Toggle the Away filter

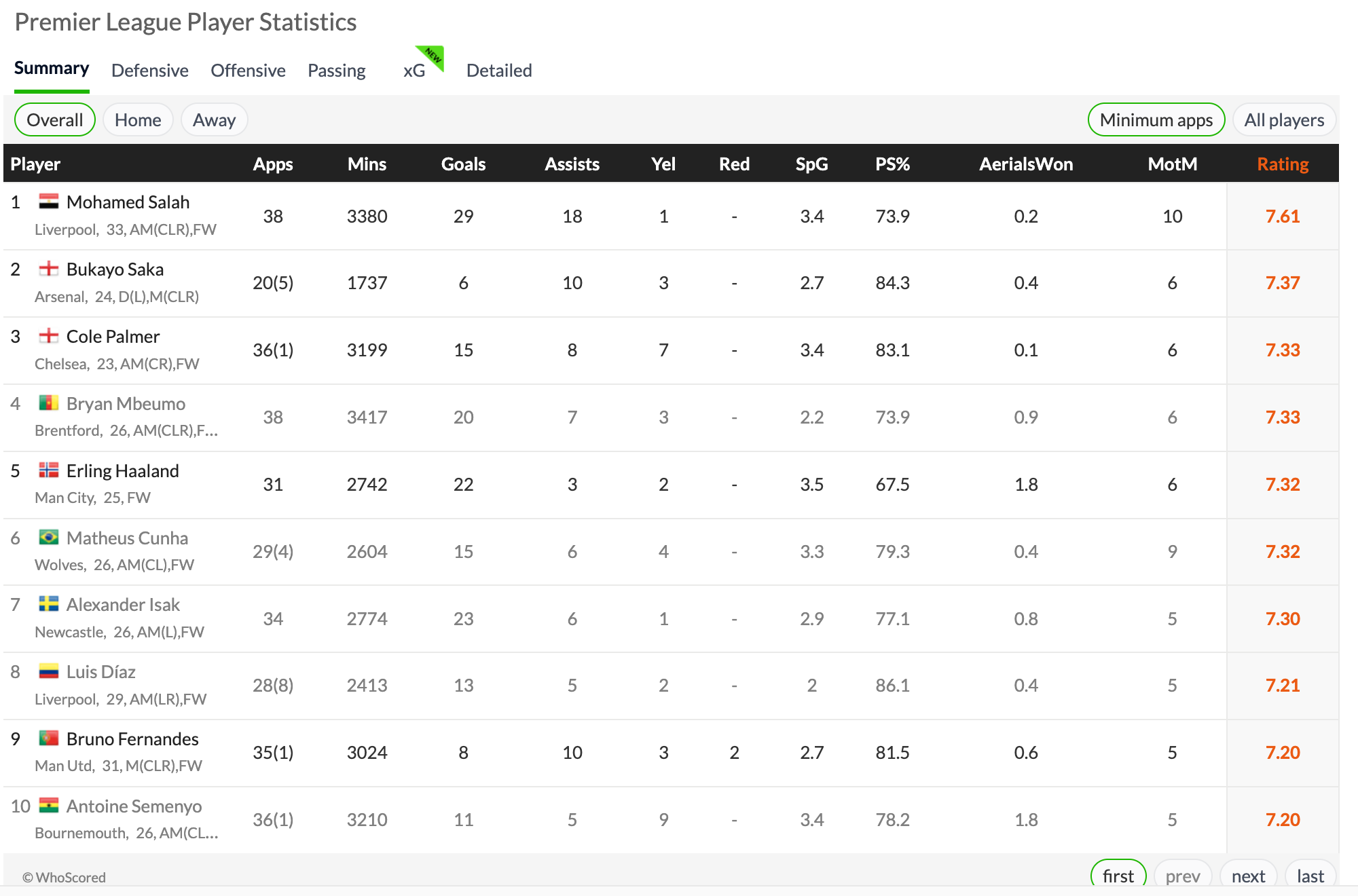pyautogui.click(x=214, y=120)
